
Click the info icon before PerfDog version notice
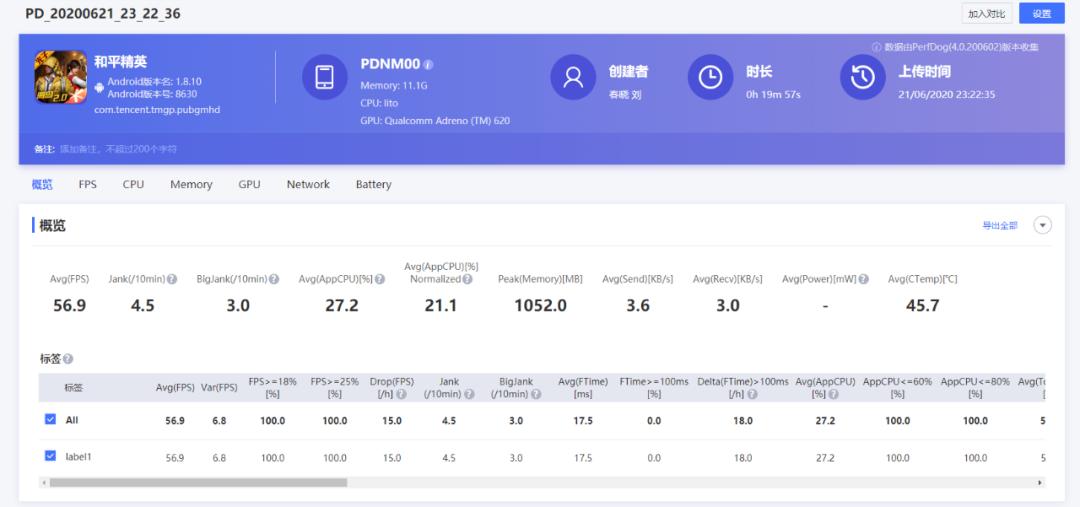click(x=877, y=48)
